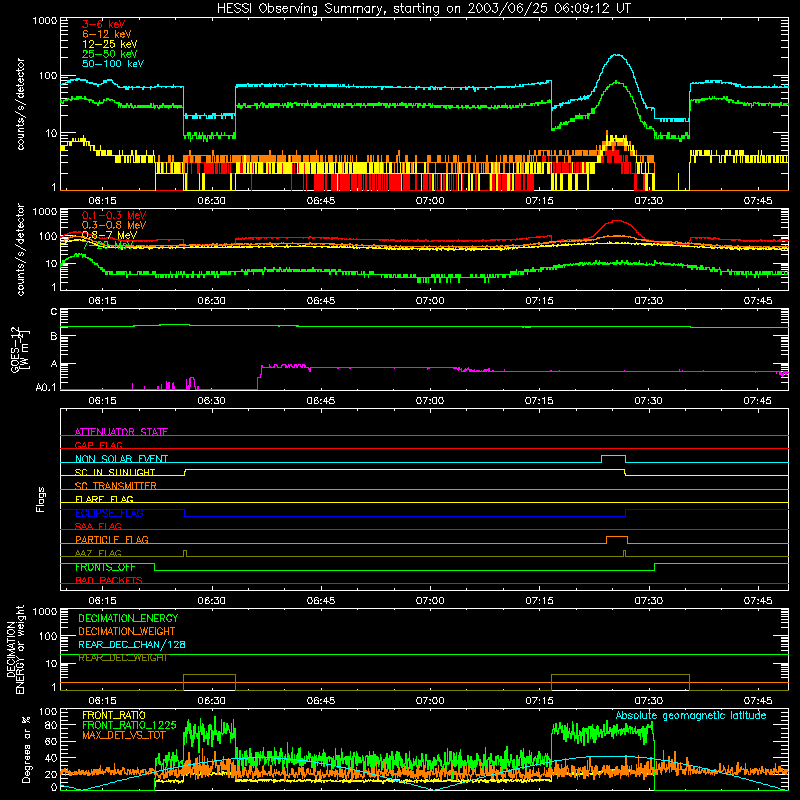The image size is (800, 800).
Task: Select the GAP_FLAG label
Action: click(98, 445)
